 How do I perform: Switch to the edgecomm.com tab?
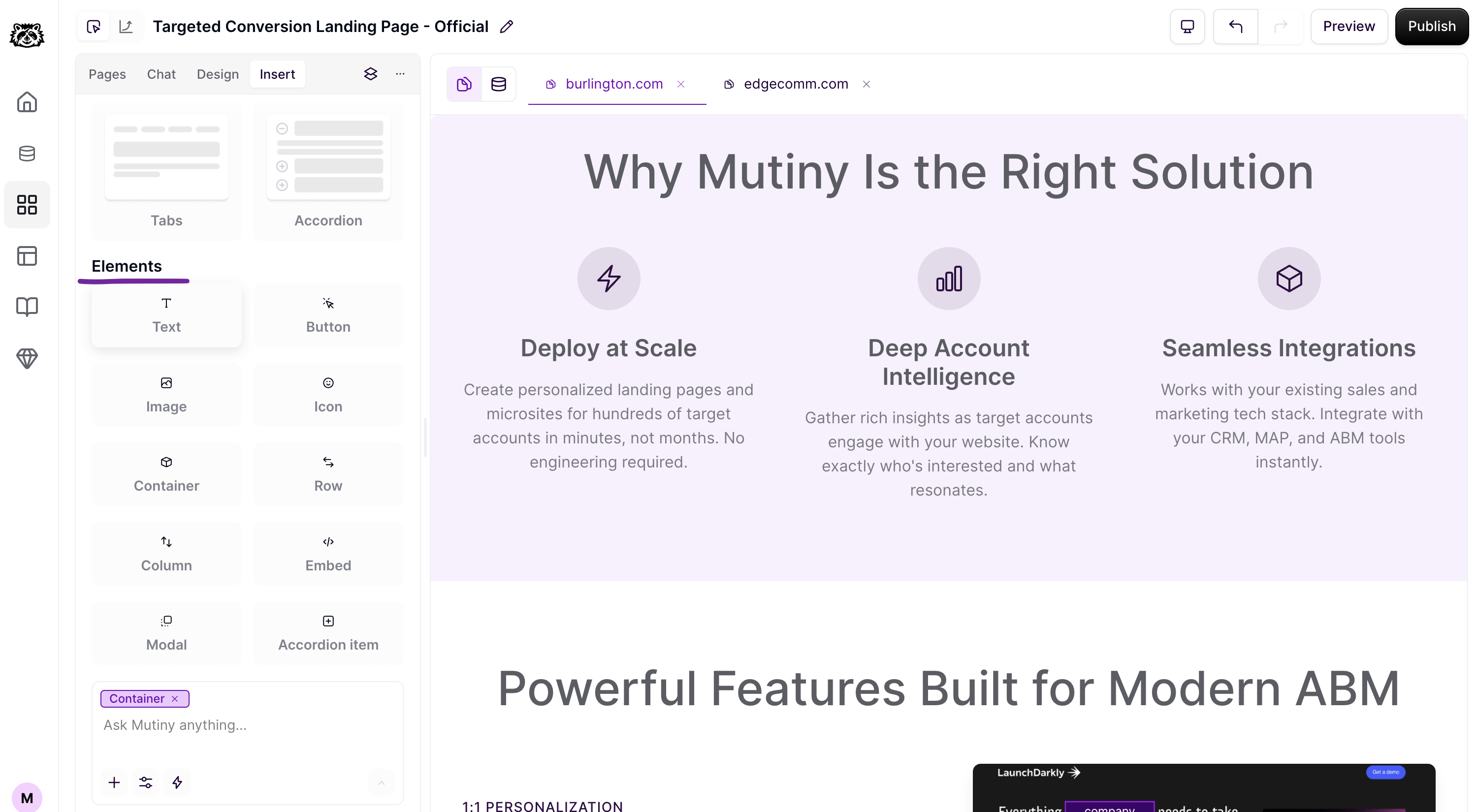pyautogui.click(x=795, y=84)
